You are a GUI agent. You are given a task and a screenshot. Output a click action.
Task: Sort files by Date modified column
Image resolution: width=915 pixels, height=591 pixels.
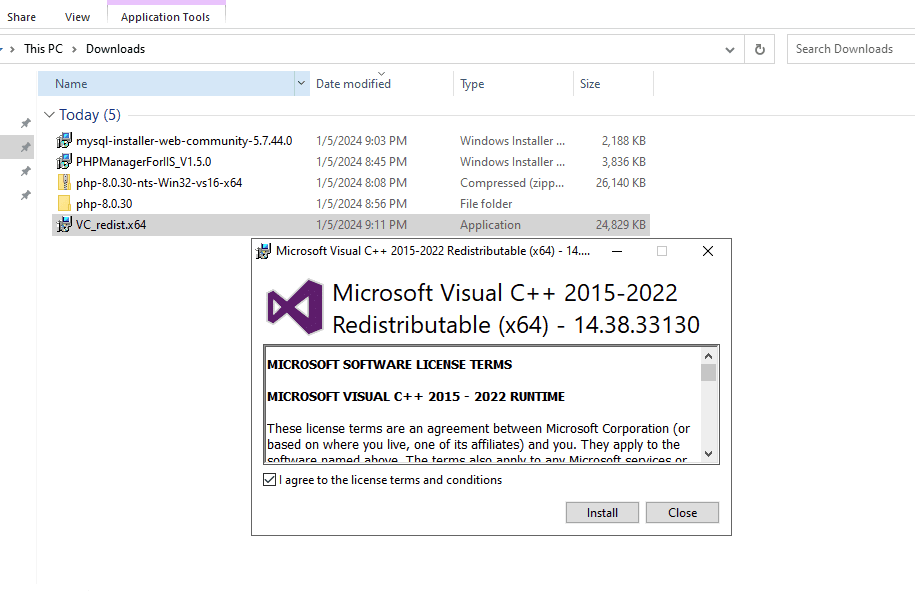click(x=353, y=84)
